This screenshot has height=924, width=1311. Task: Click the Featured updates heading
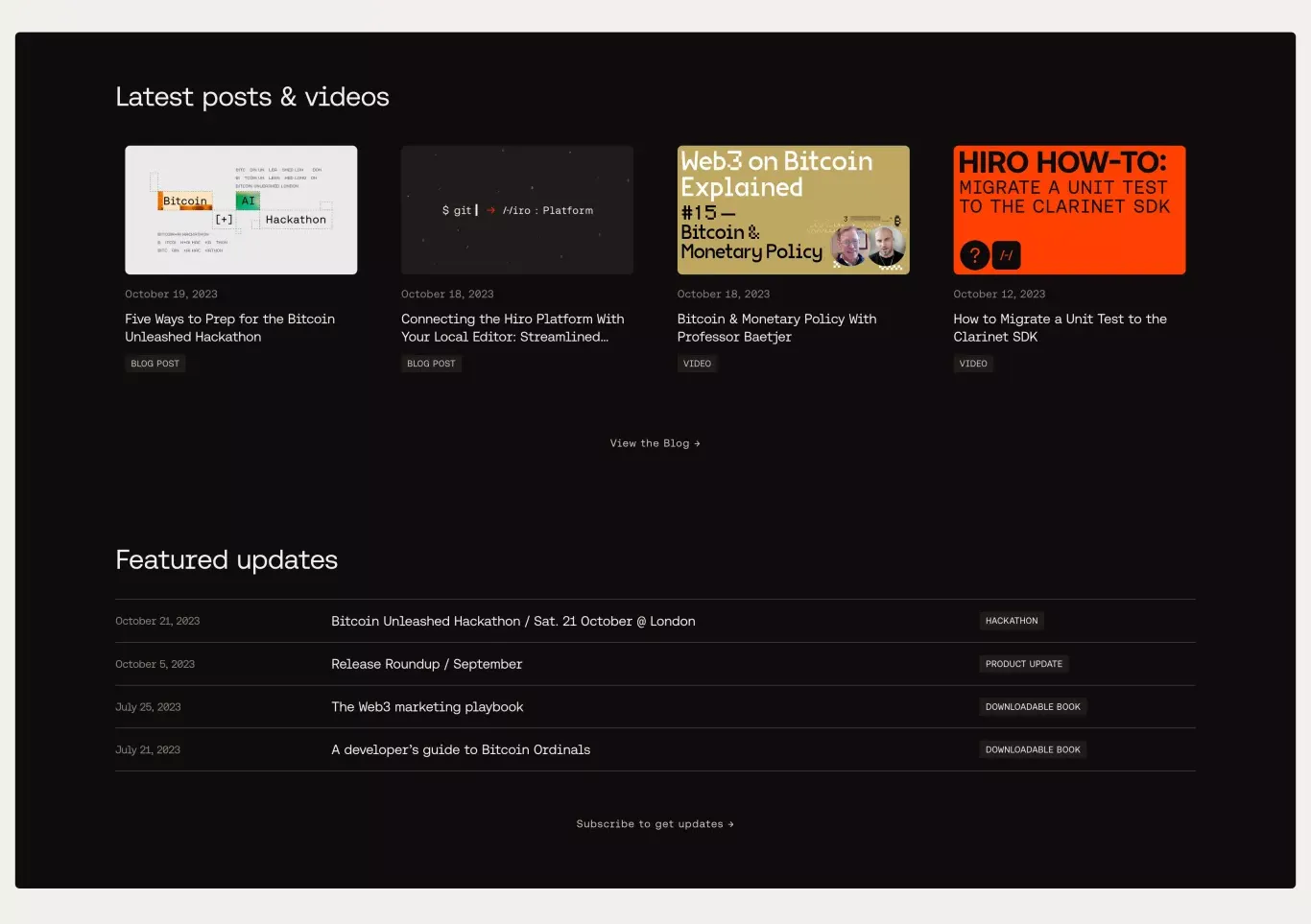(x=226, y=560)
